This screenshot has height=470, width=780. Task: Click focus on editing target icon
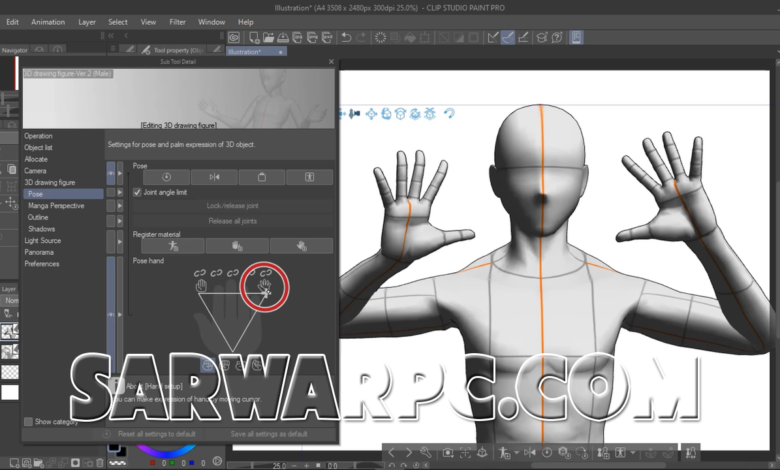coord(465,453)
